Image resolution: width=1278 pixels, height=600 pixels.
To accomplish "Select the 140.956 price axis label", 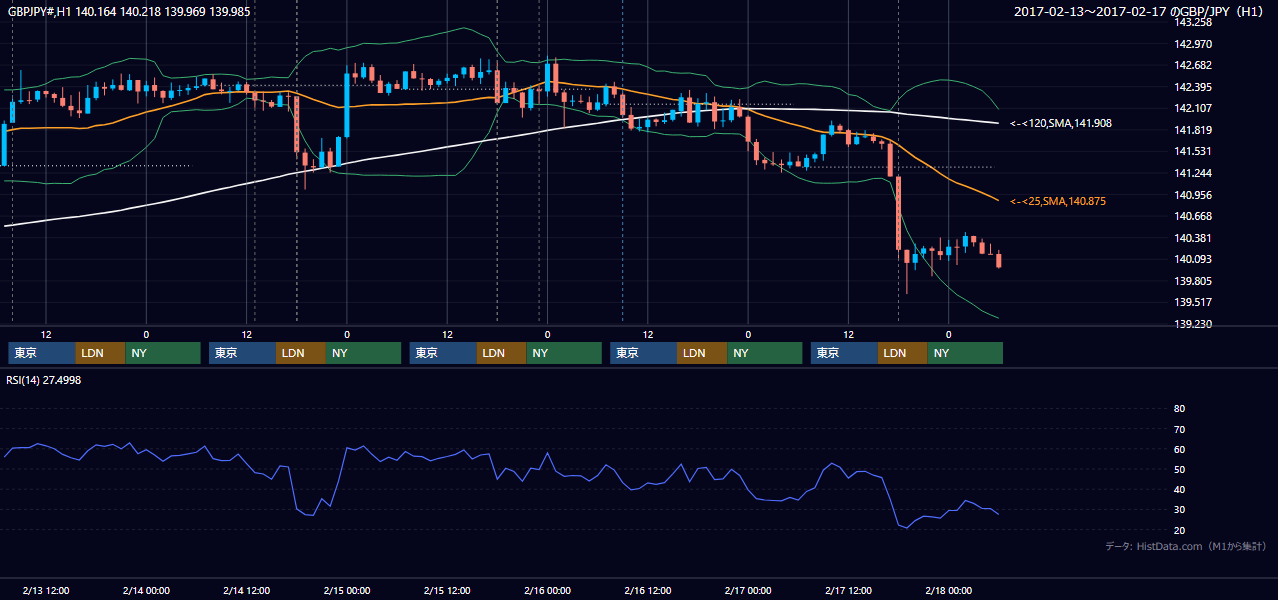I will 1193,195.
